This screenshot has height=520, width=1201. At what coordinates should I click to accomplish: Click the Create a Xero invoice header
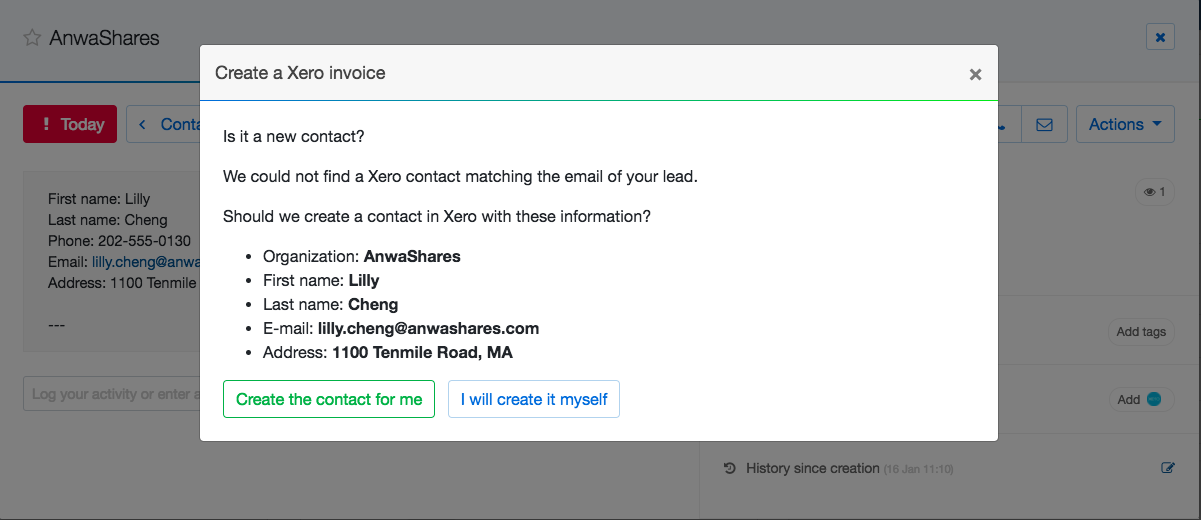(300, 73)
